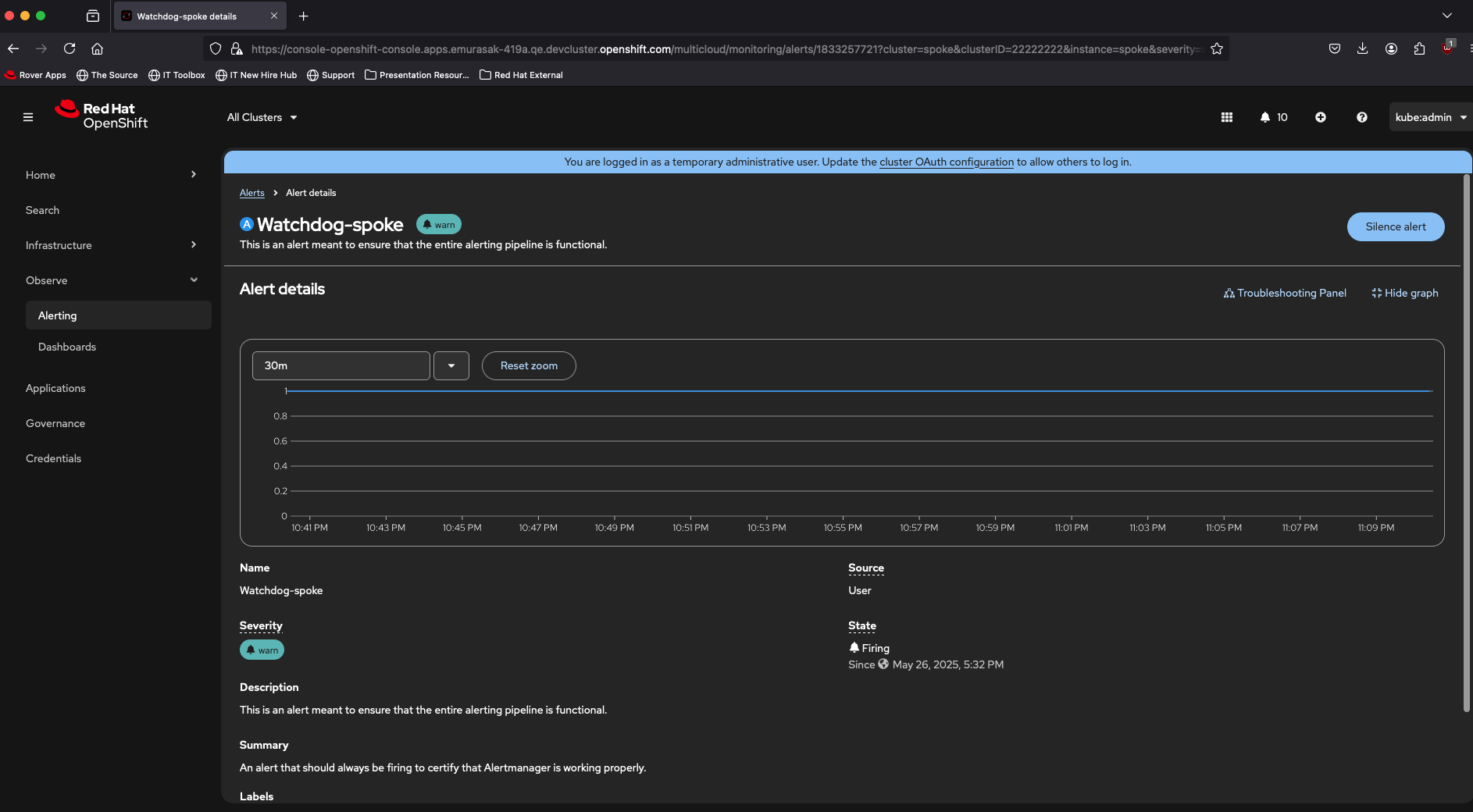Open the Troubleshooting Panel
This screenshot has height=812, width=1473.
pyautogui.click(x=1285, y=293)
